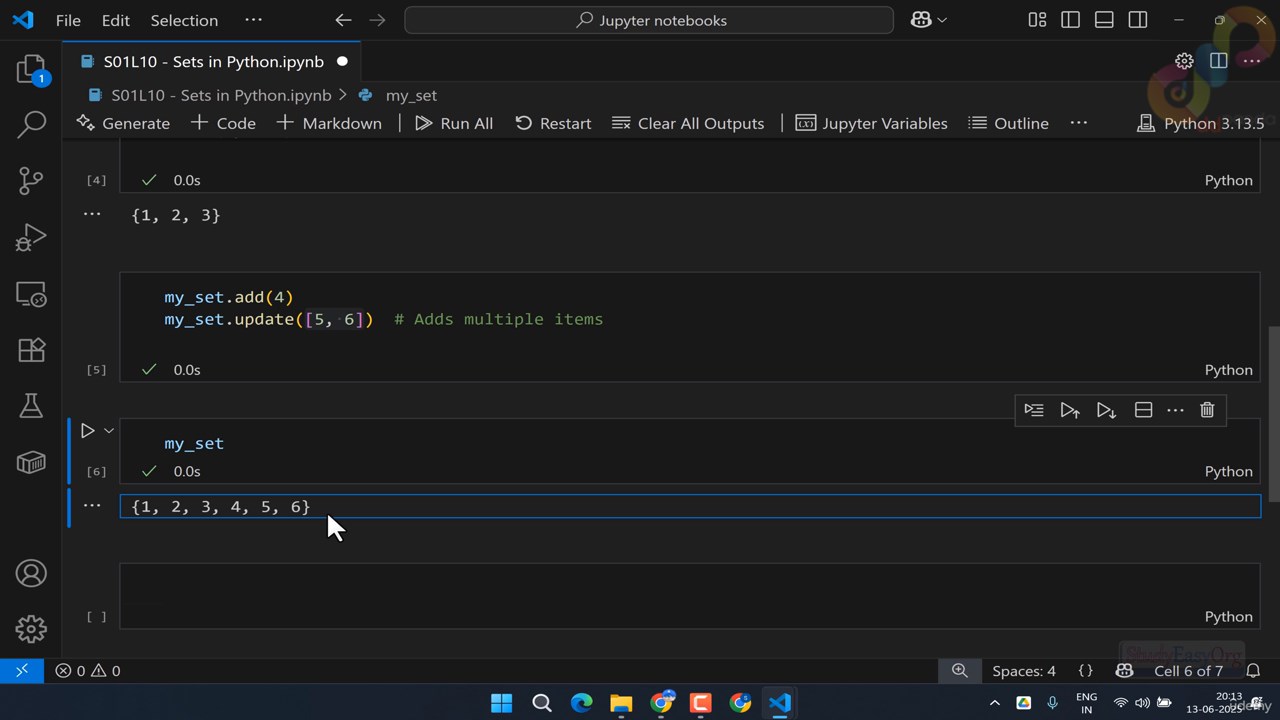Open Run and Debug view

(x=31, y=237)
